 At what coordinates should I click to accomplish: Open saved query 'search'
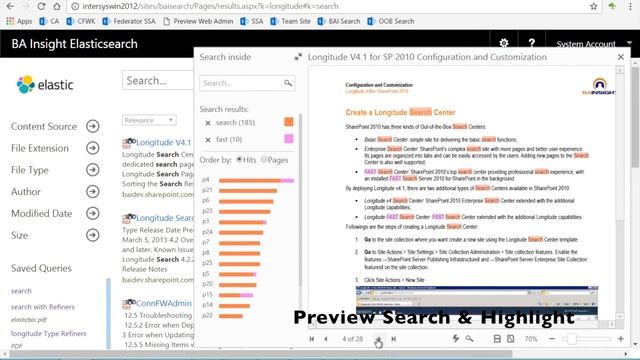tap(21, 291)
